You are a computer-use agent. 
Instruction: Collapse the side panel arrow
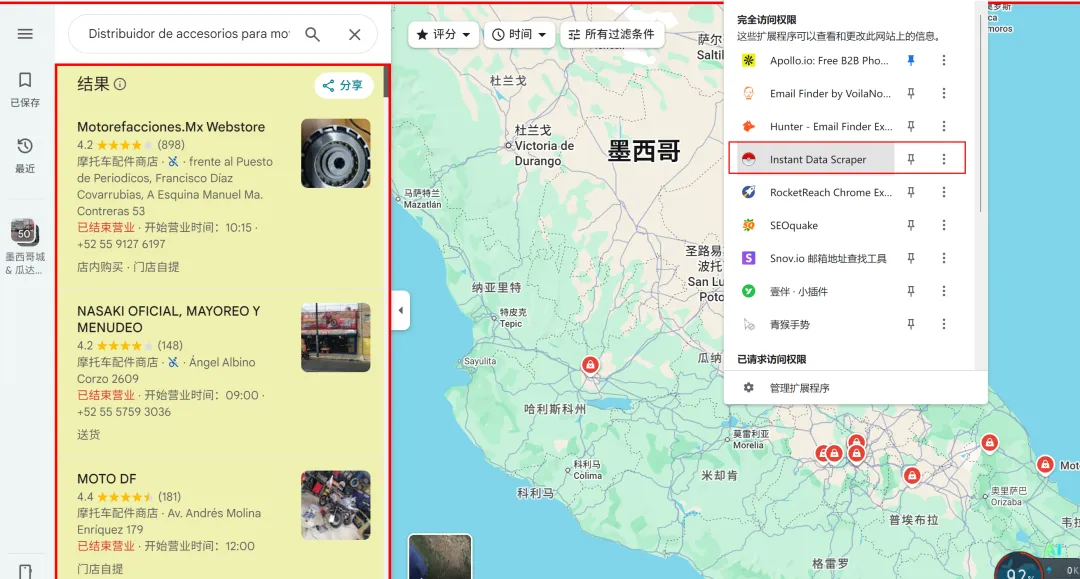coord(401,310)
